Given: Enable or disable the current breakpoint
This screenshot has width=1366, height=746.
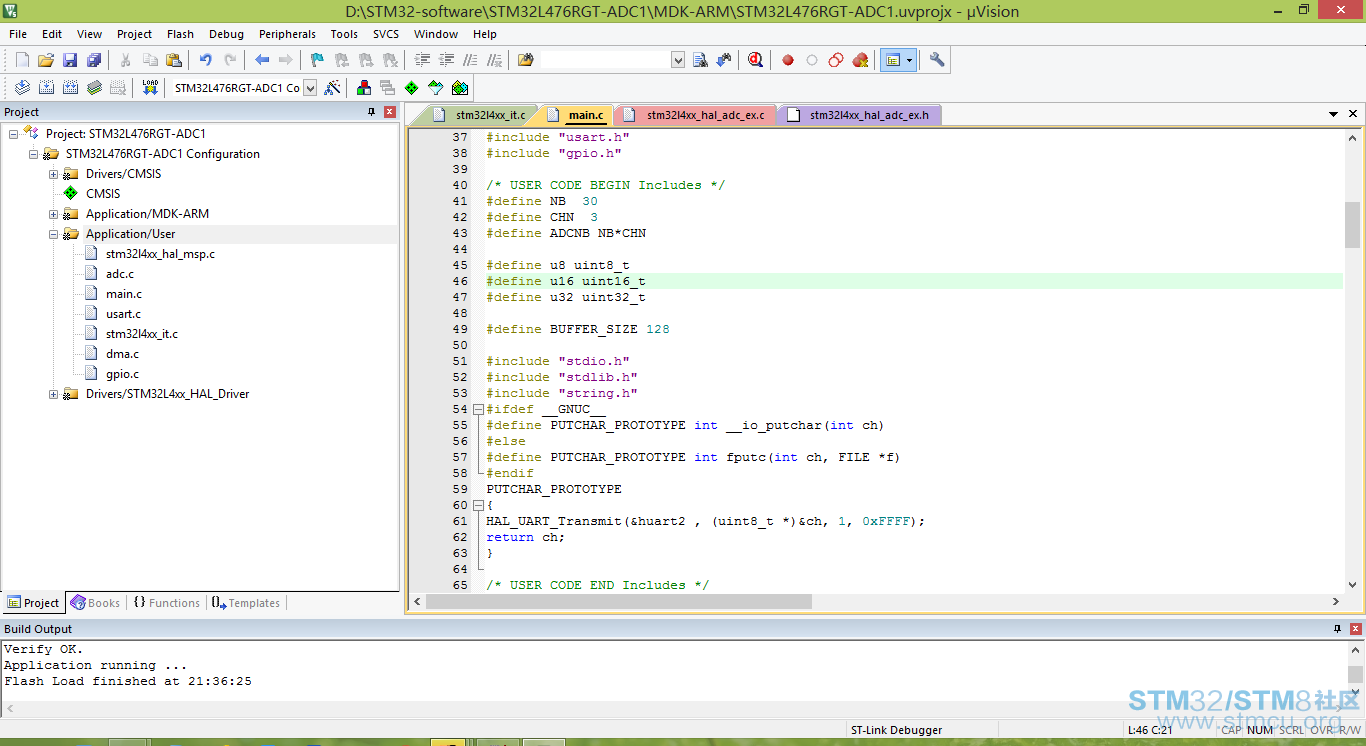Looking at the screenshot, I should click(x=812, y=60).
